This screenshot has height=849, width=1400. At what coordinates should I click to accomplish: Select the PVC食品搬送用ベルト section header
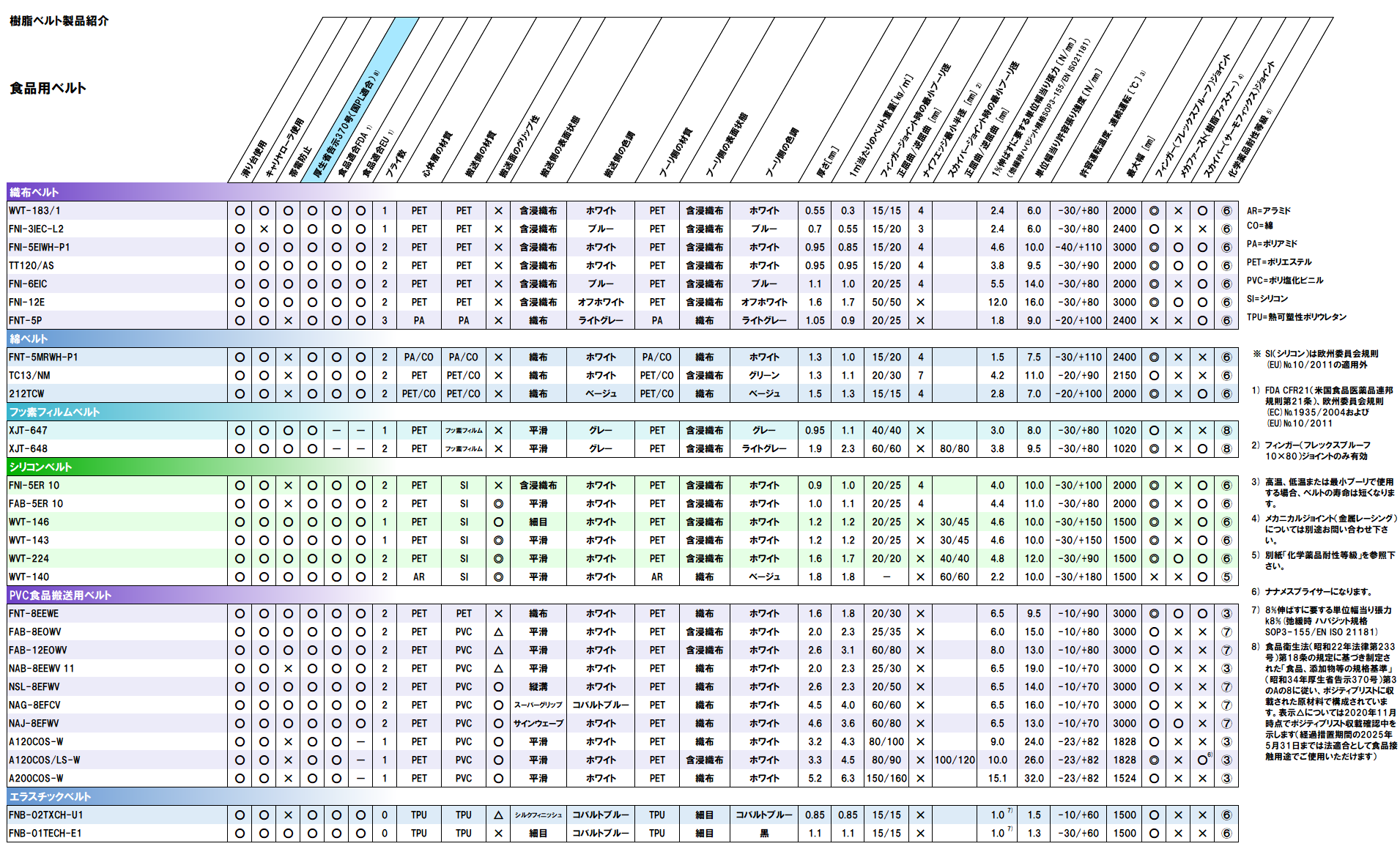click(x=60, y=595)
